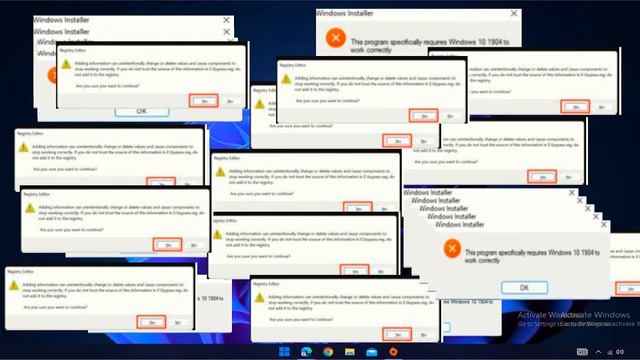Viewport: 640px width, 360px height.
Task: Click Yes in the bottom-left Registry Editor dialog
Action: point(151,322)
